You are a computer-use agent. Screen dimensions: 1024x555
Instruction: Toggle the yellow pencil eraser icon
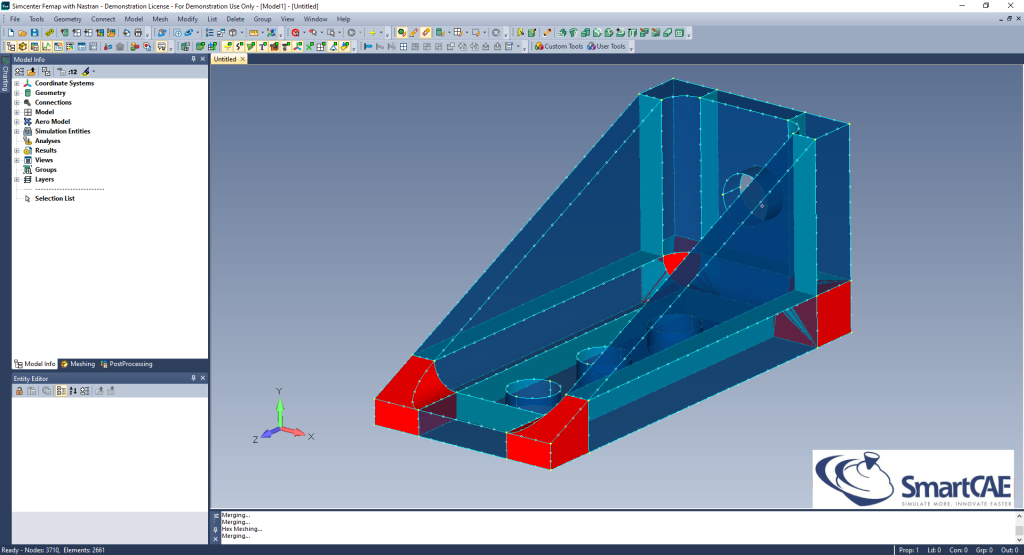point(426,33)
